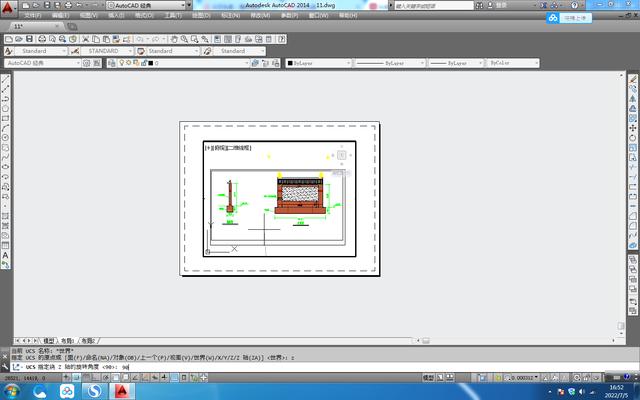Open the AutoCAD icon in Windows taskbar

[121, 391]
